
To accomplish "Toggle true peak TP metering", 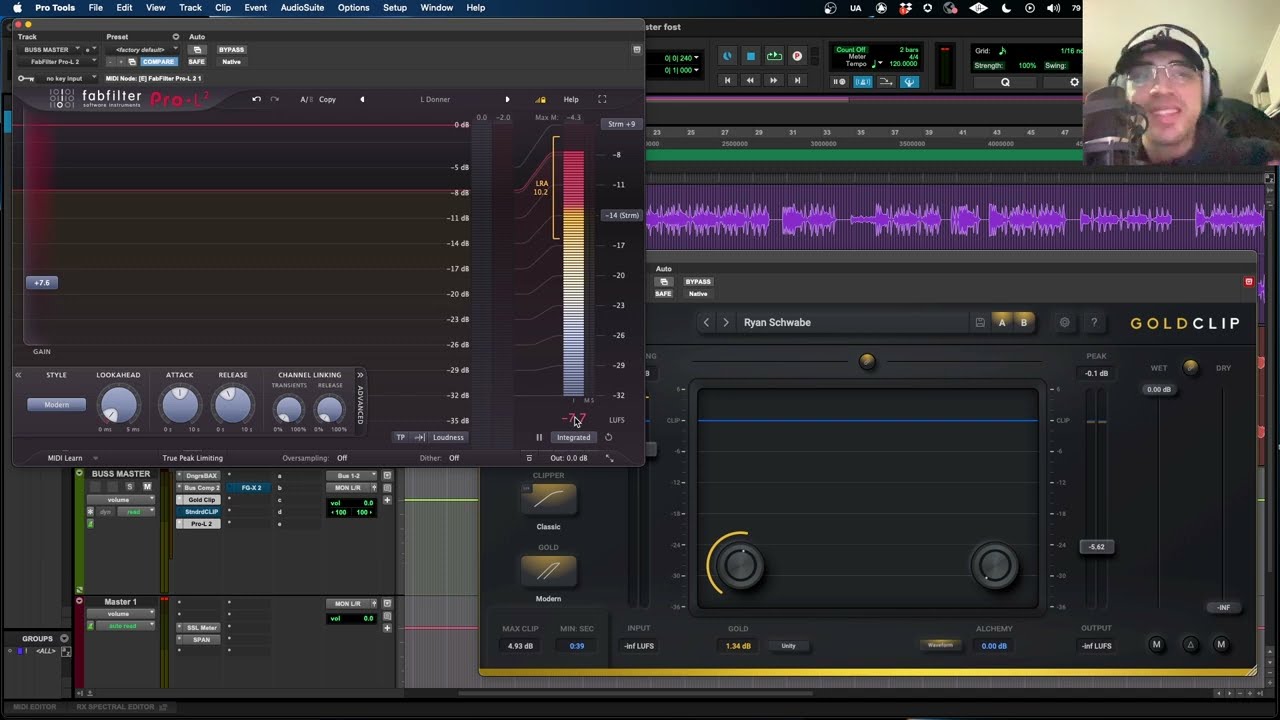I will (x=401, y=437).
